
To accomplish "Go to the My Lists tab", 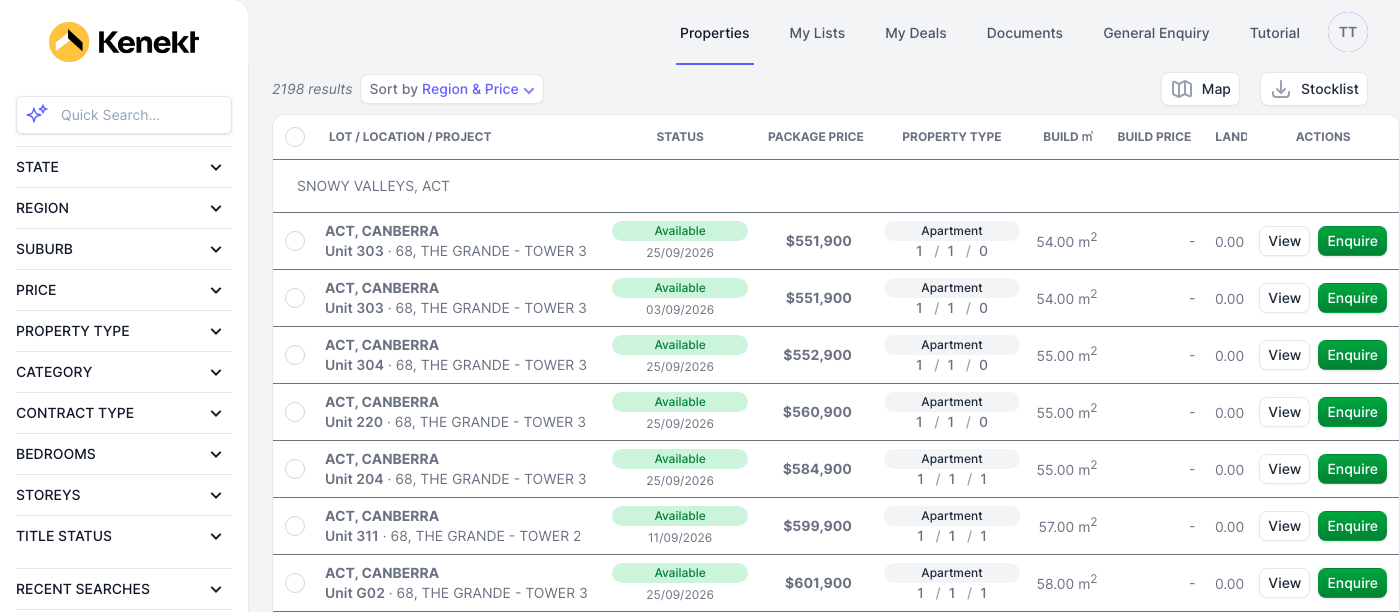I will [x=817, y=33].
